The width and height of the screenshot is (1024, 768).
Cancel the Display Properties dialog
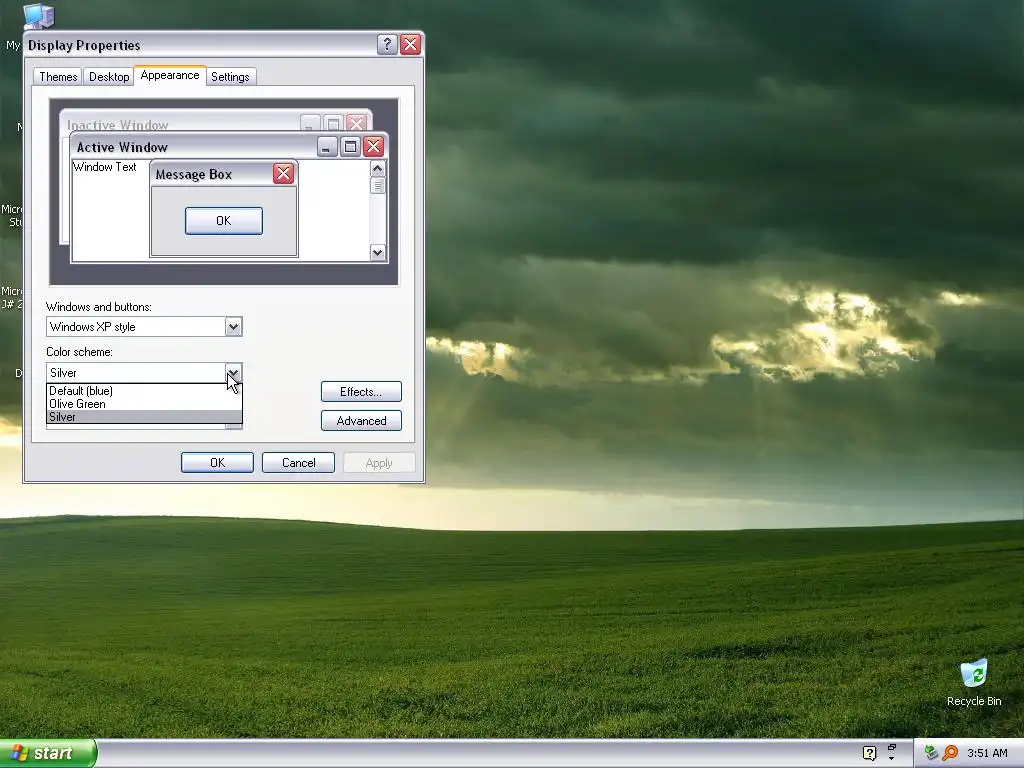tap(298, 462)
